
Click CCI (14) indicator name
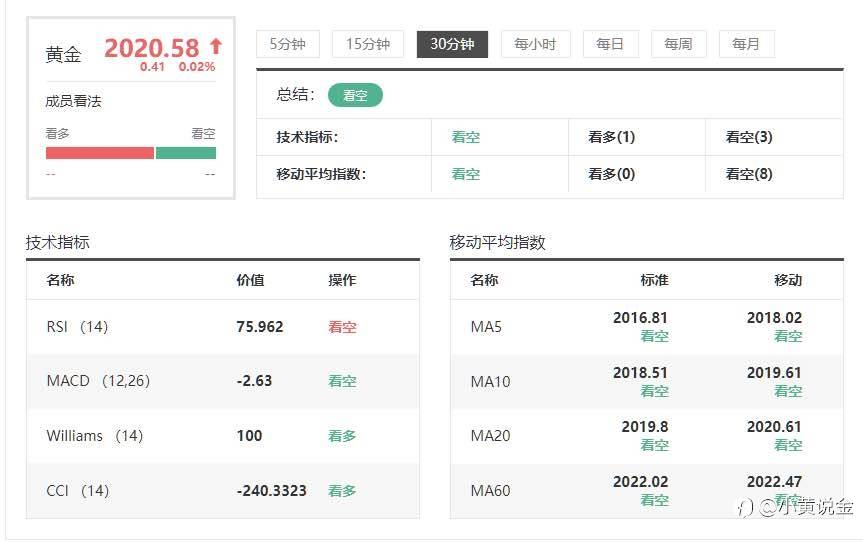click(77, 490)
